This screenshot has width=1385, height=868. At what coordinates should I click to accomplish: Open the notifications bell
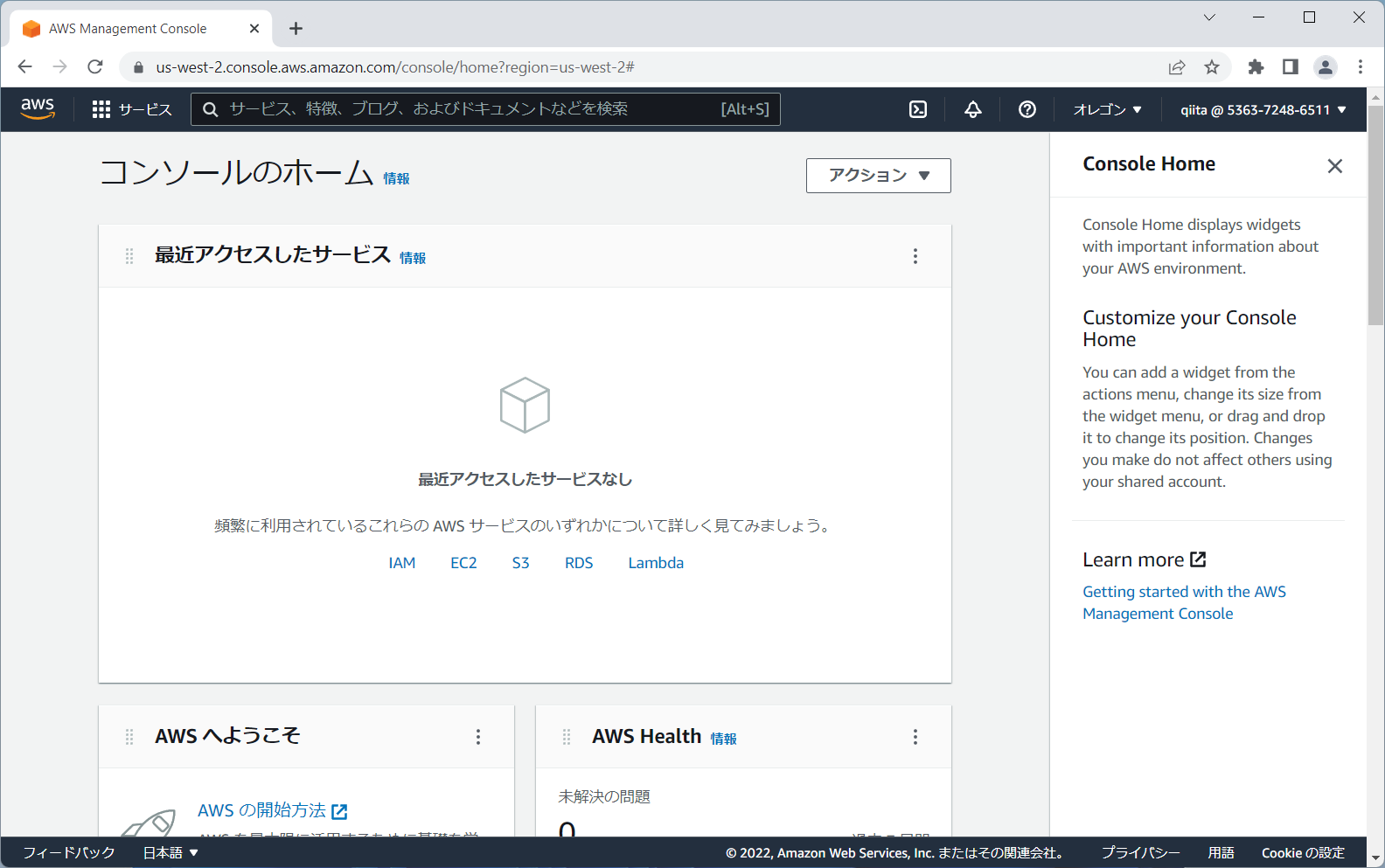point(972,109)
